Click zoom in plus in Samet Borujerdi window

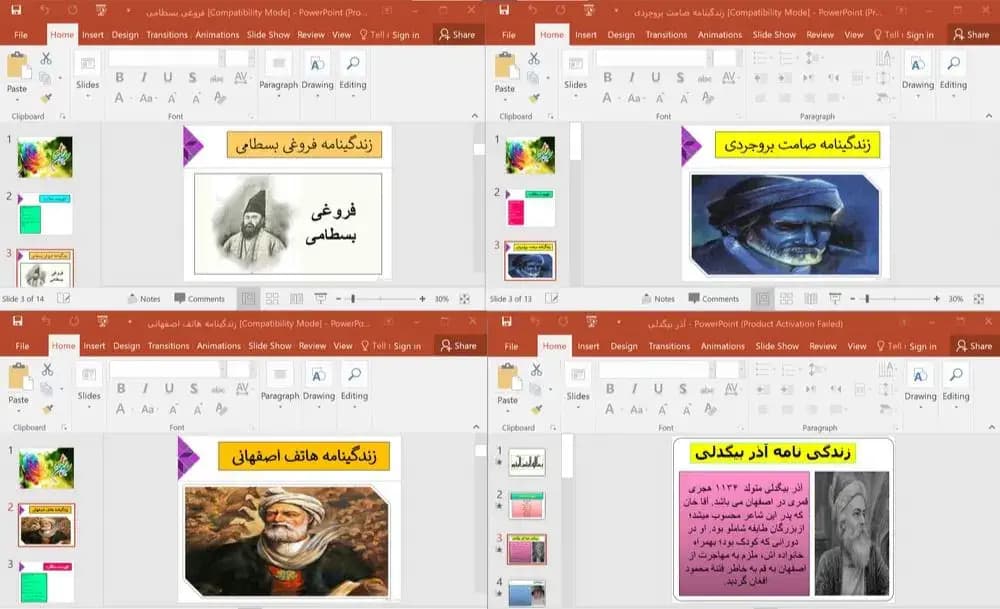pos(936,298)
